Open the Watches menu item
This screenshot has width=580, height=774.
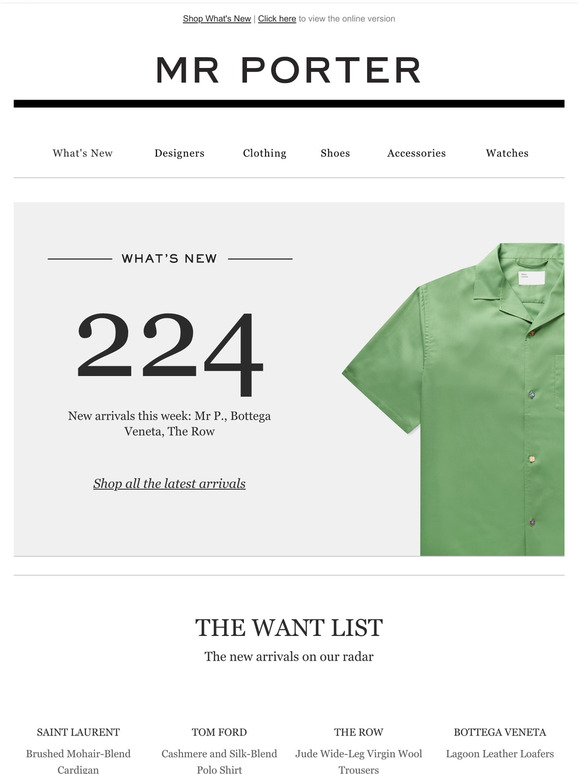(x=507, y=153)
